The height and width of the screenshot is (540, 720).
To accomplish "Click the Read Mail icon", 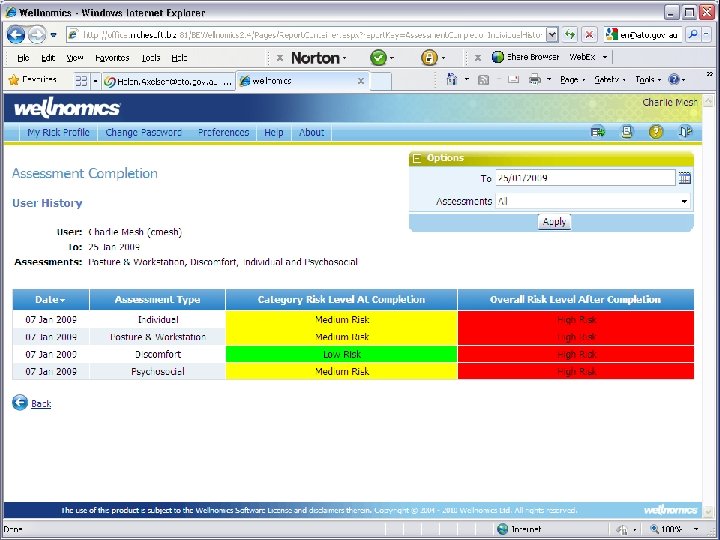I will pos(513,80).
